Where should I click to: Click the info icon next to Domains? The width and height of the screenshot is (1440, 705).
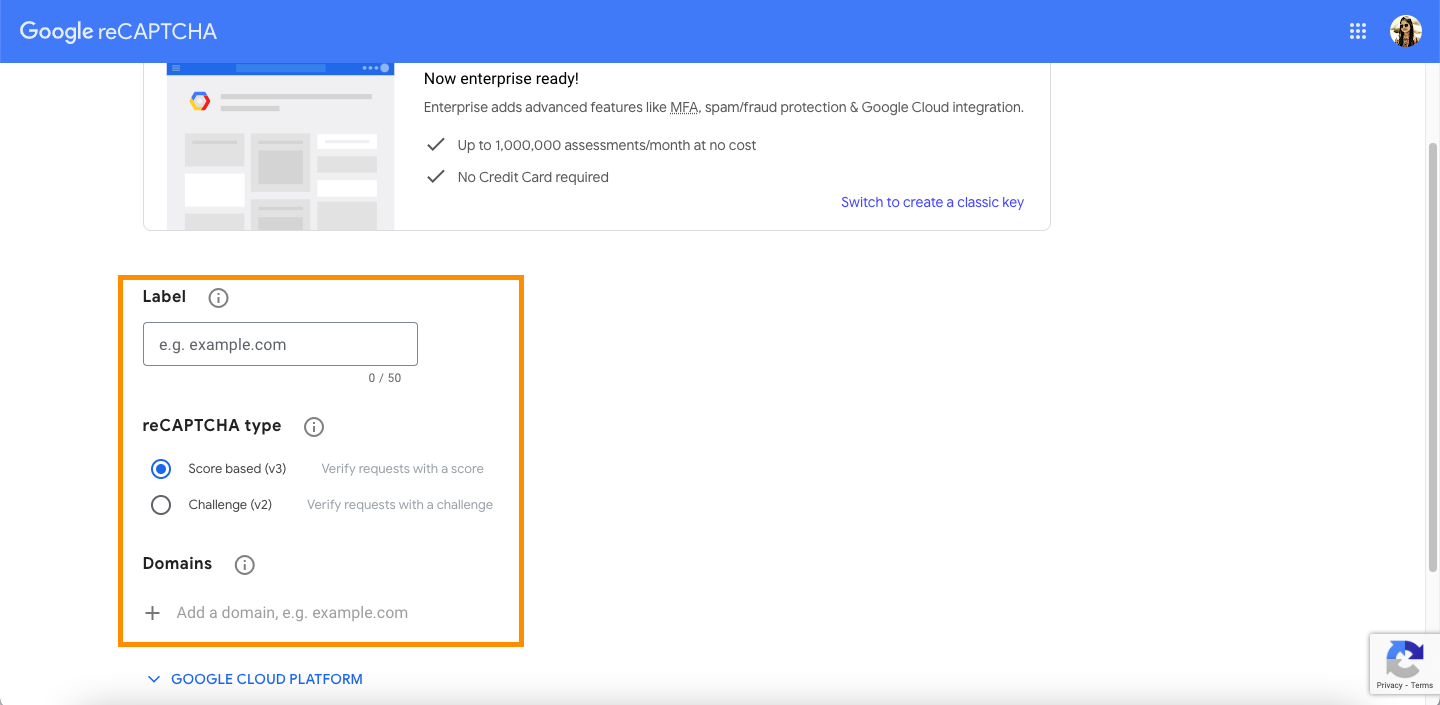pos(244,565)
